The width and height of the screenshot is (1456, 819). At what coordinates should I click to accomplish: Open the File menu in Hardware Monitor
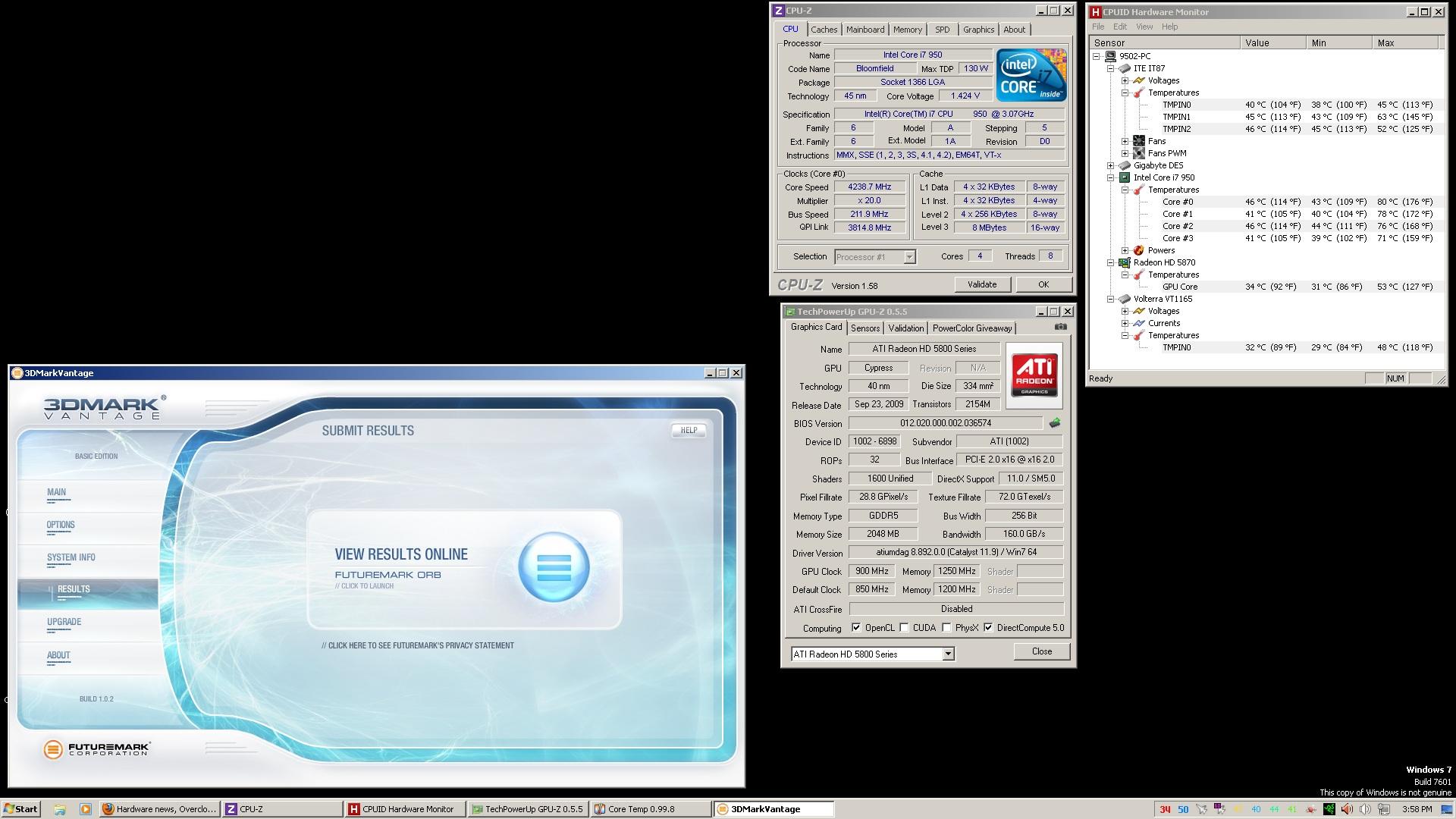tap(1098, 27)
